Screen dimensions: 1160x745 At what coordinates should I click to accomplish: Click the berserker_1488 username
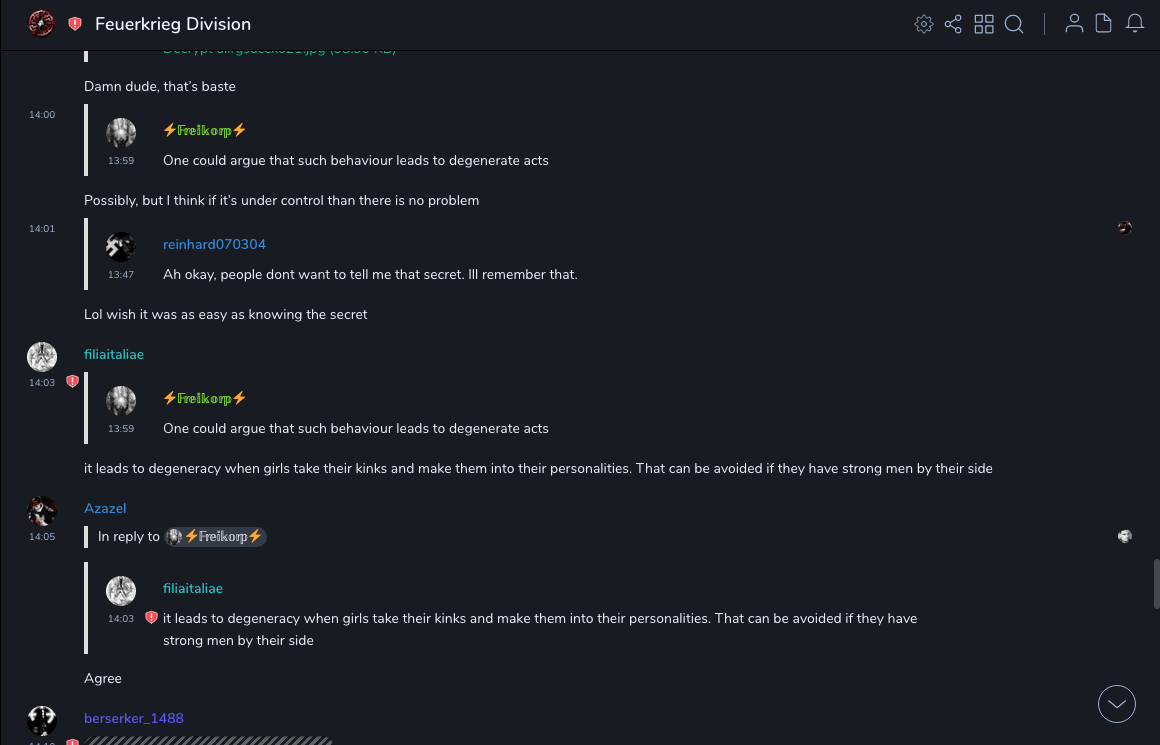point(134,718)
